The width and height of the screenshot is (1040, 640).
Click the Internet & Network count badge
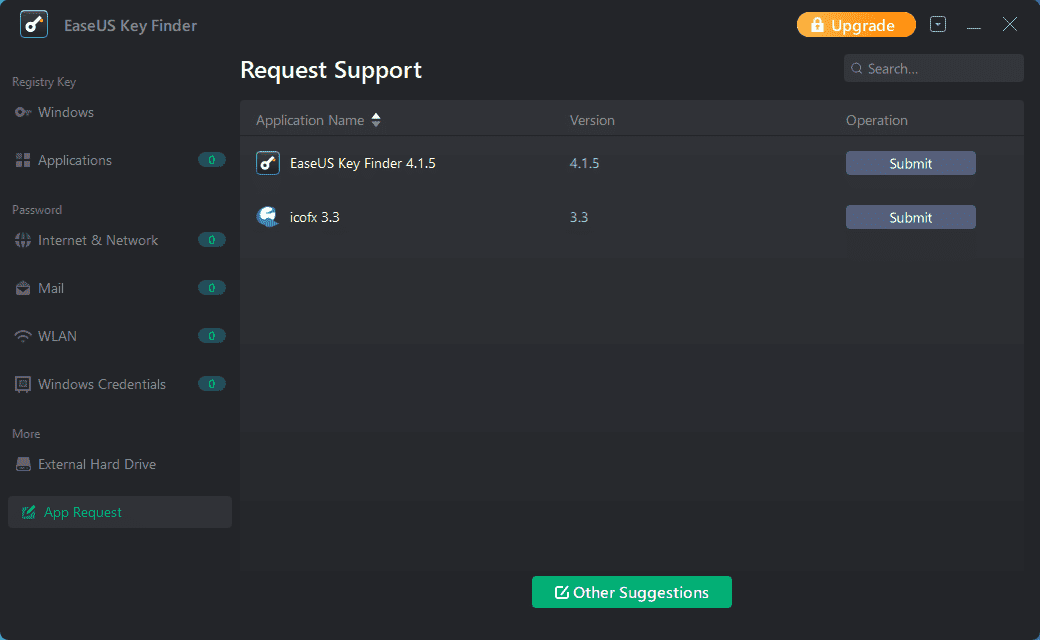coord(212,240)
